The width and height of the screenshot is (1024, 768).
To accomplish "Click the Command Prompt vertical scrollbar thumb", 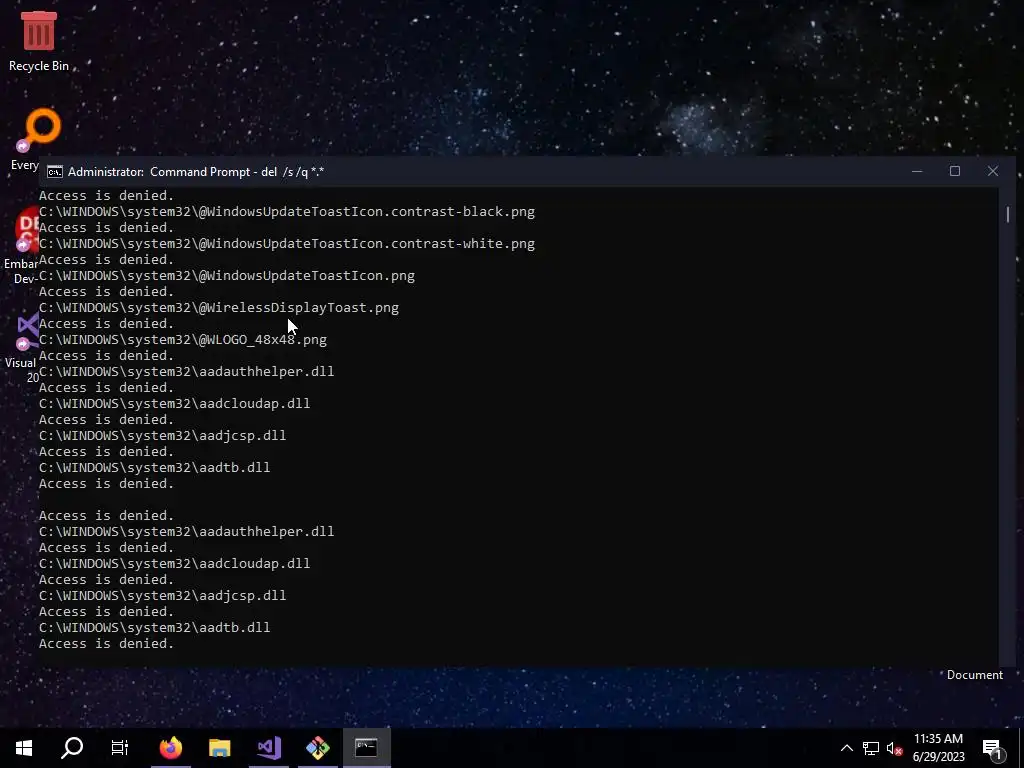I will [x=1008, y=214].
